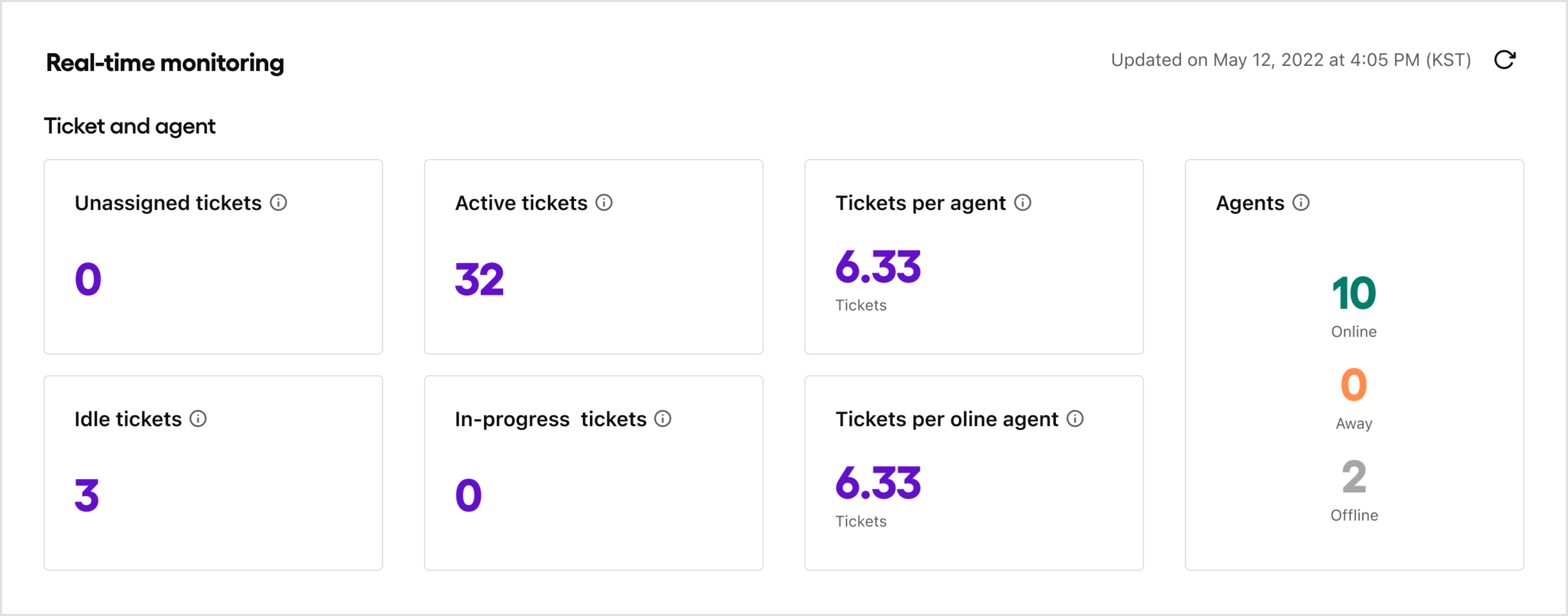Click info icon beside Tickets per oline agent
The height and width of the screenshot is (616, 1568).
click(1075, 418)
